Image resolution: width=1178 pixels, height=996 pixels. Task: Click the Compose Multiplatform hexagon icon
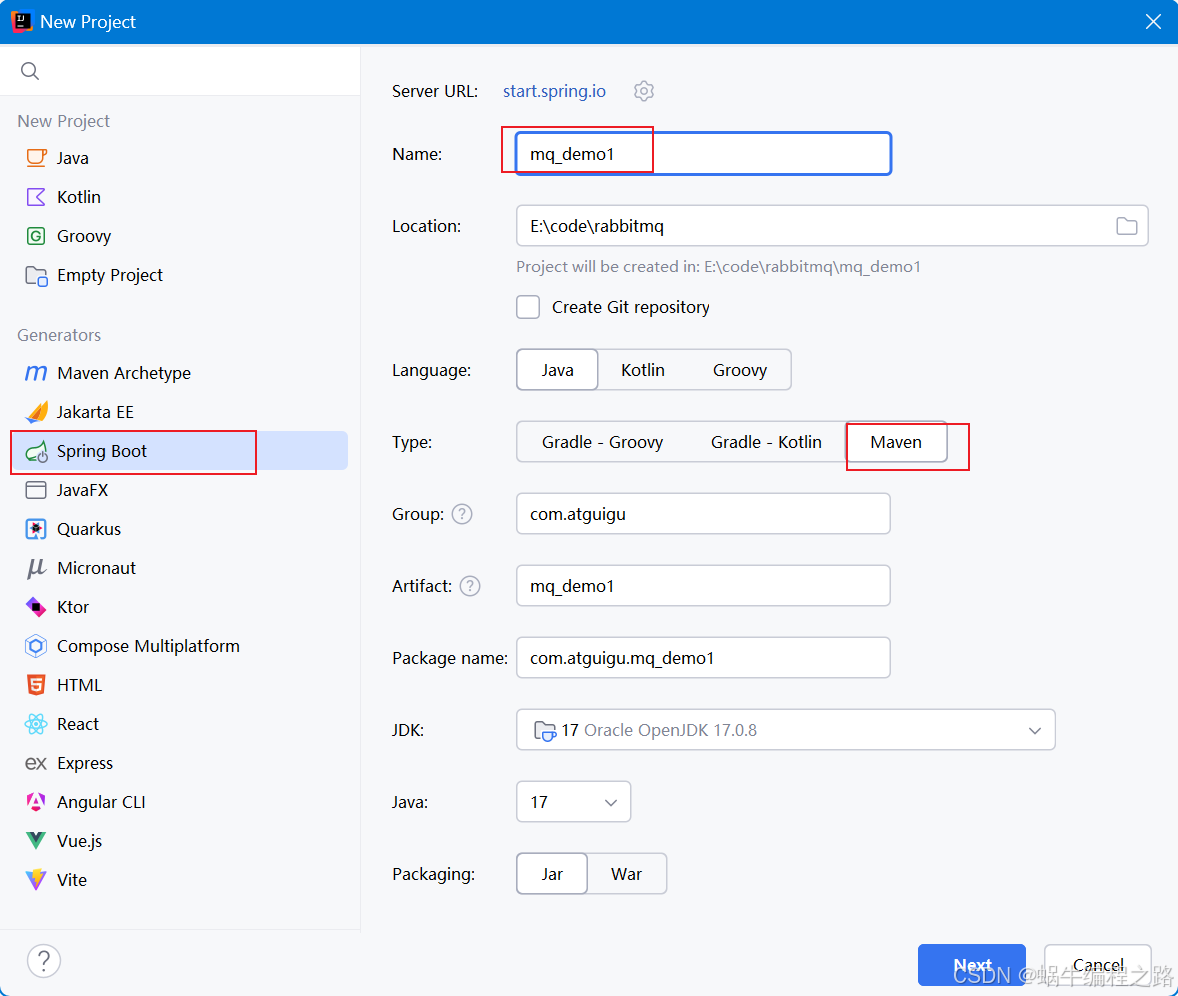(x=36, y=646)
